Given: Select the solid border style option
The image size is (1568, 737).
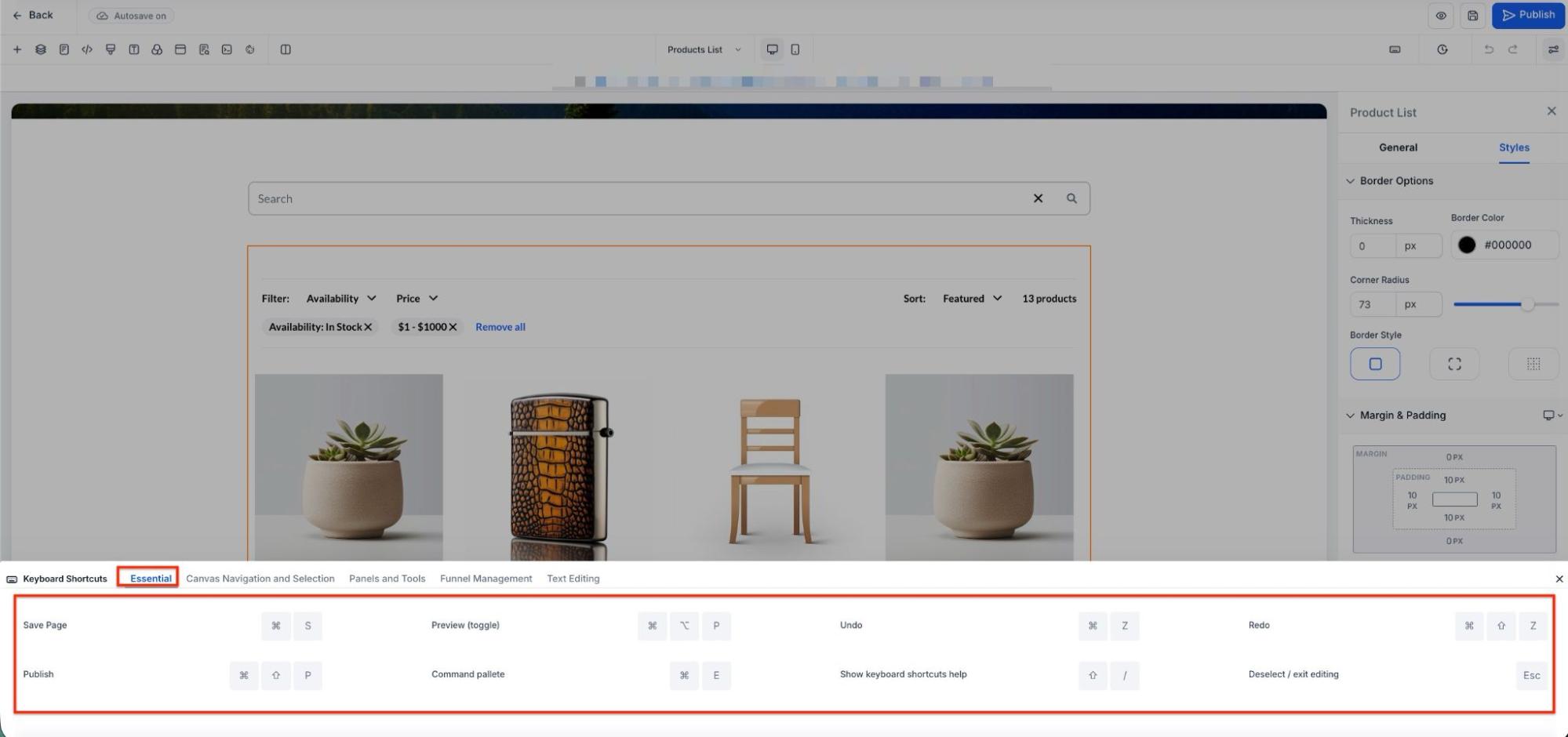Looking at the screenshot, I should pyautogui.click(x=1374, y=364).
